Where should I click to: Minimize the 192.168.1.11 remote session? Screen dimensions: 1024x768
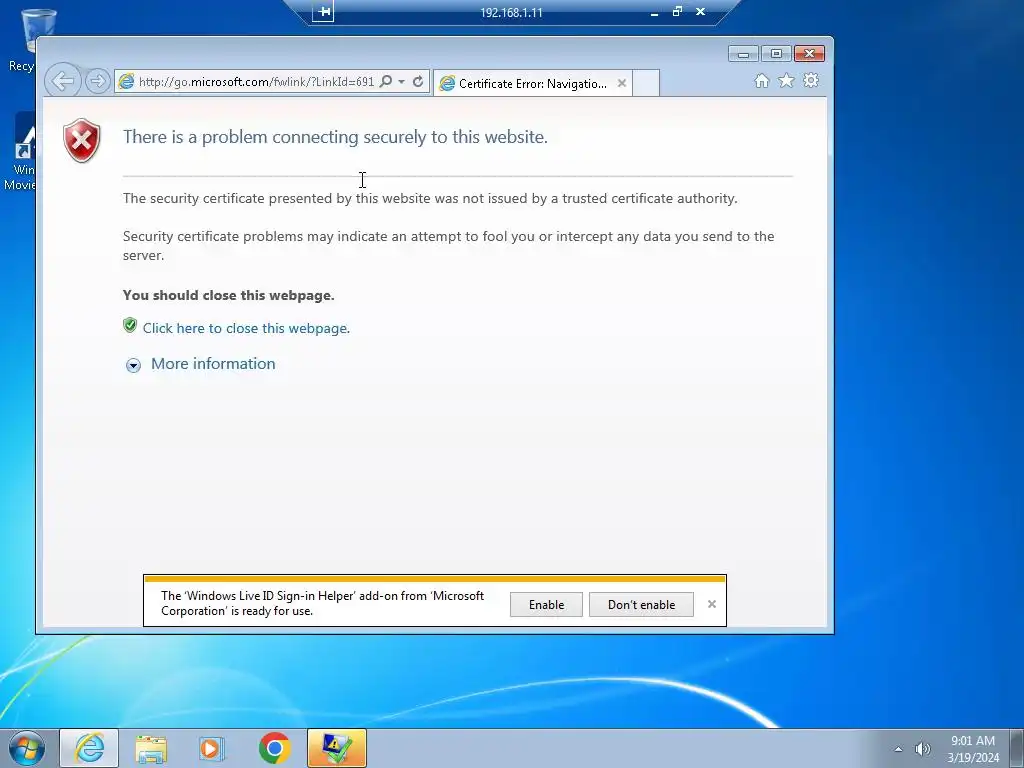point(654,12)
